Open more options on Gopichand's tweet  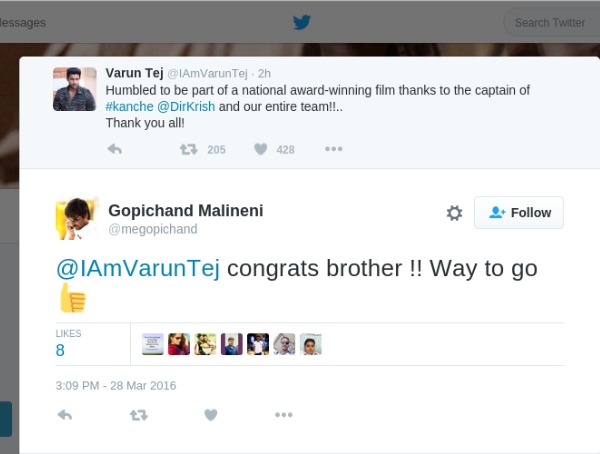283,414
